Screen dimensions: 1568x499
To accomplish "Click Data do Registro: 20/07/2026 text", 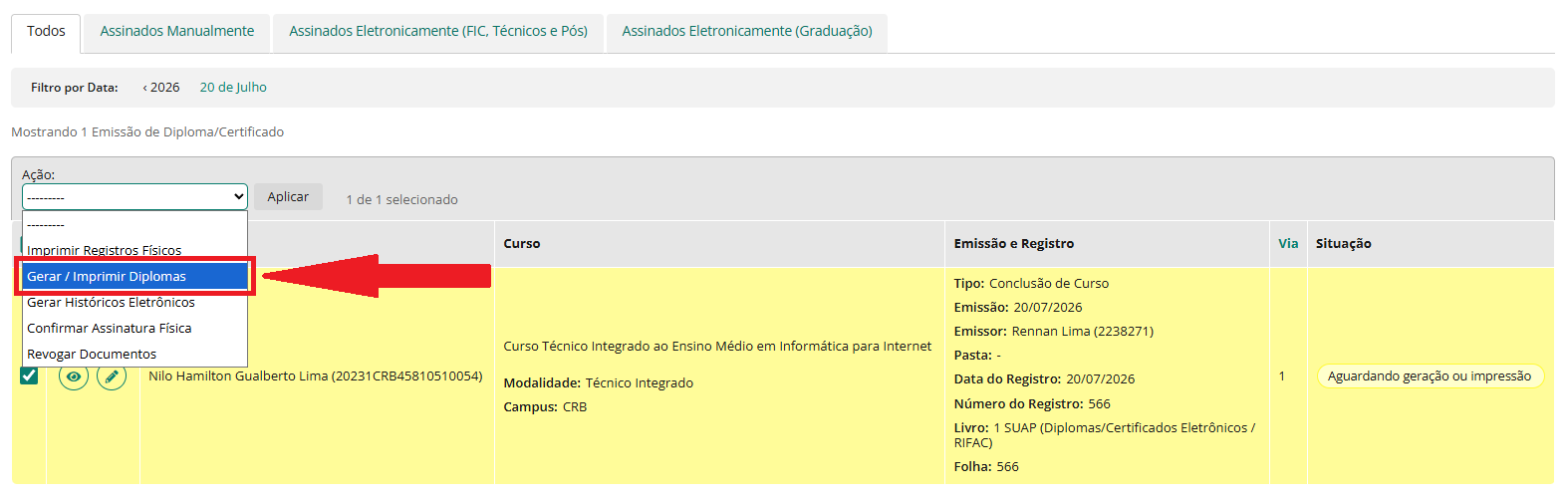I will coord(1044,378).
